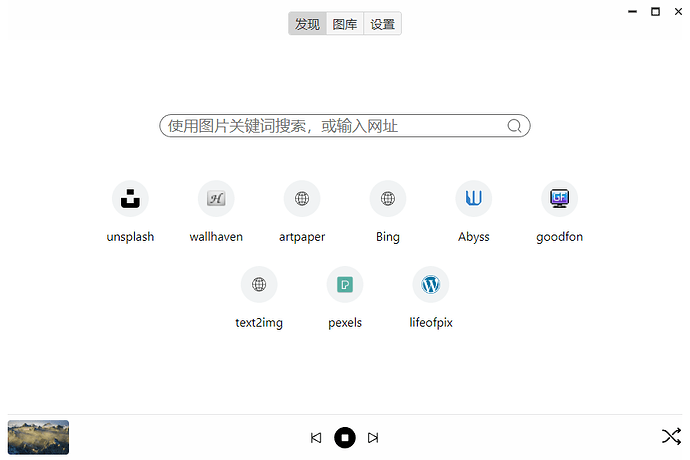Stop wallpaper playback

click(x=345, y=438)
